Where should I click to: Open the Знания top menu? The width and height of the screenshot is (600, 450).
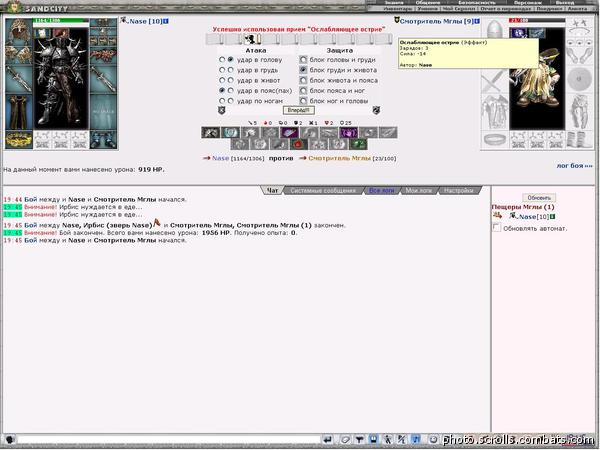pos(394,2)
